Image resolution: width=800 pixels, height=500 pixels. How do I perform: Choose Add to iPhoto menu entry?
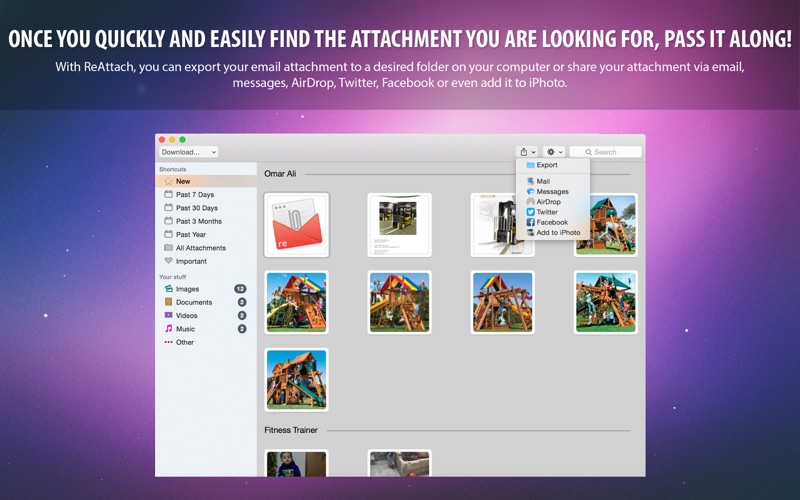click(553, 232)
